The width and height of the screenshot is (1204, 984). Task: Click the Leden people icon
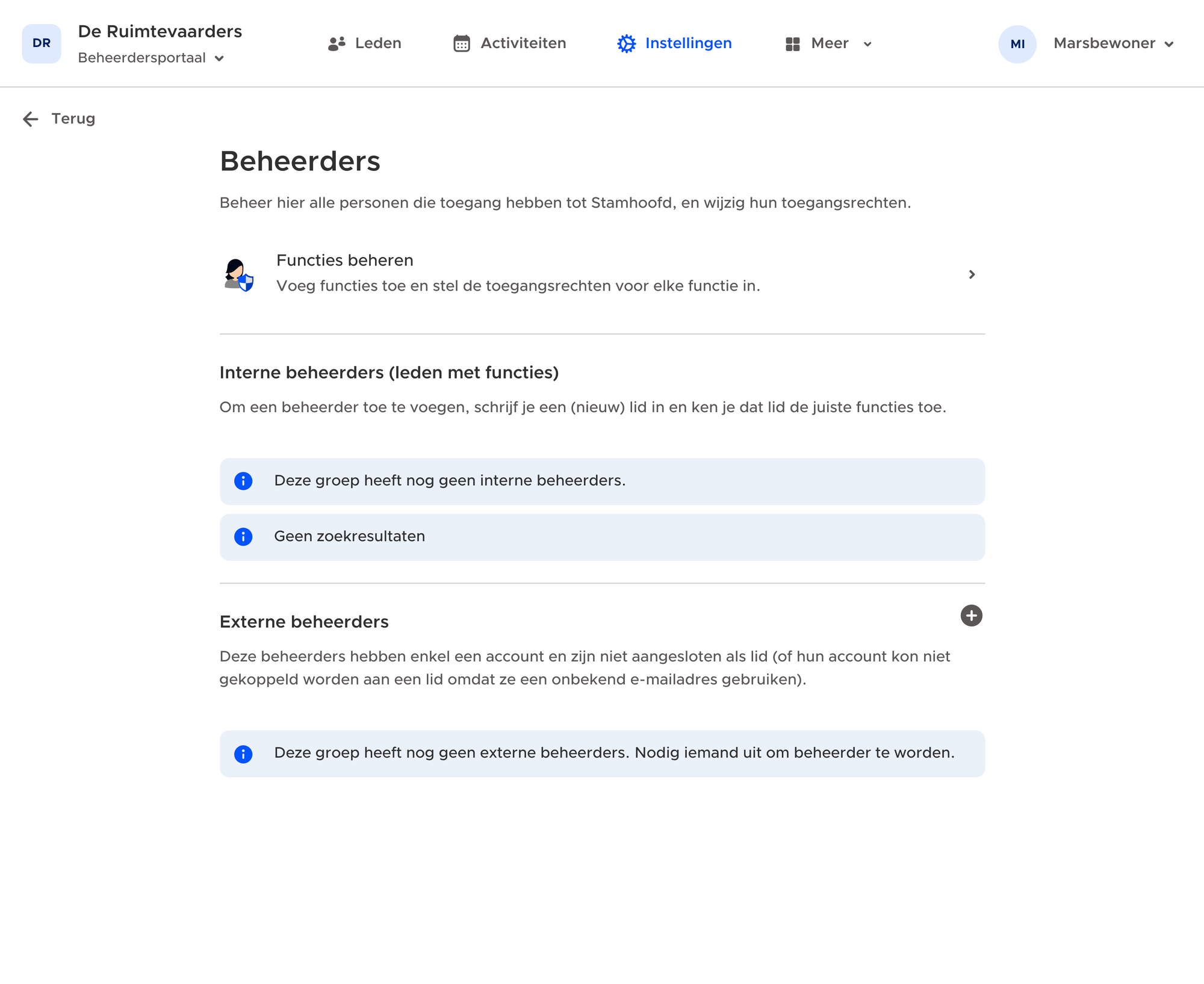tap(337, 43)
